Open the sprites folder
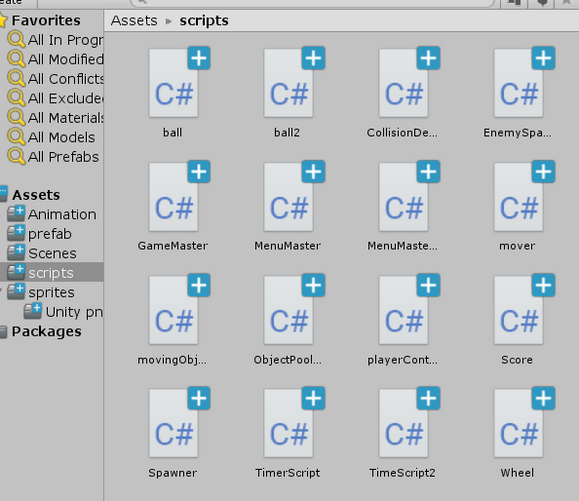Image resolution: width=579 pixels, height=501 pixels. 41,292
